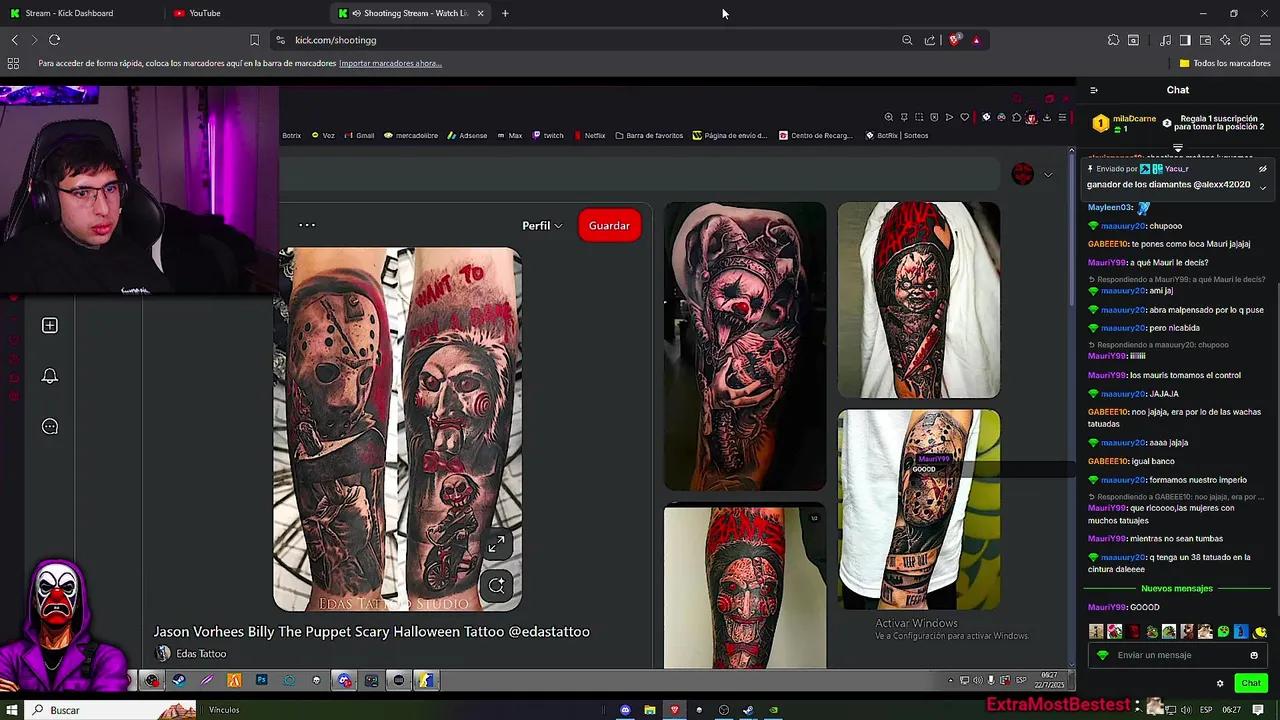Image resolution: width=1280 pixels, height=720 pixels.
Task: Click the share page icon in address bar
Action: click(x=930, y=40)
